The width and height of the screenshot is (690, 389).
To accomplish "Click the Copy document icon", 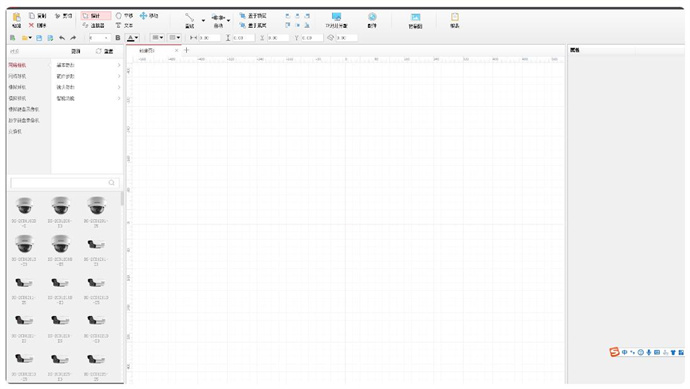I will click(x=32, y=16).
